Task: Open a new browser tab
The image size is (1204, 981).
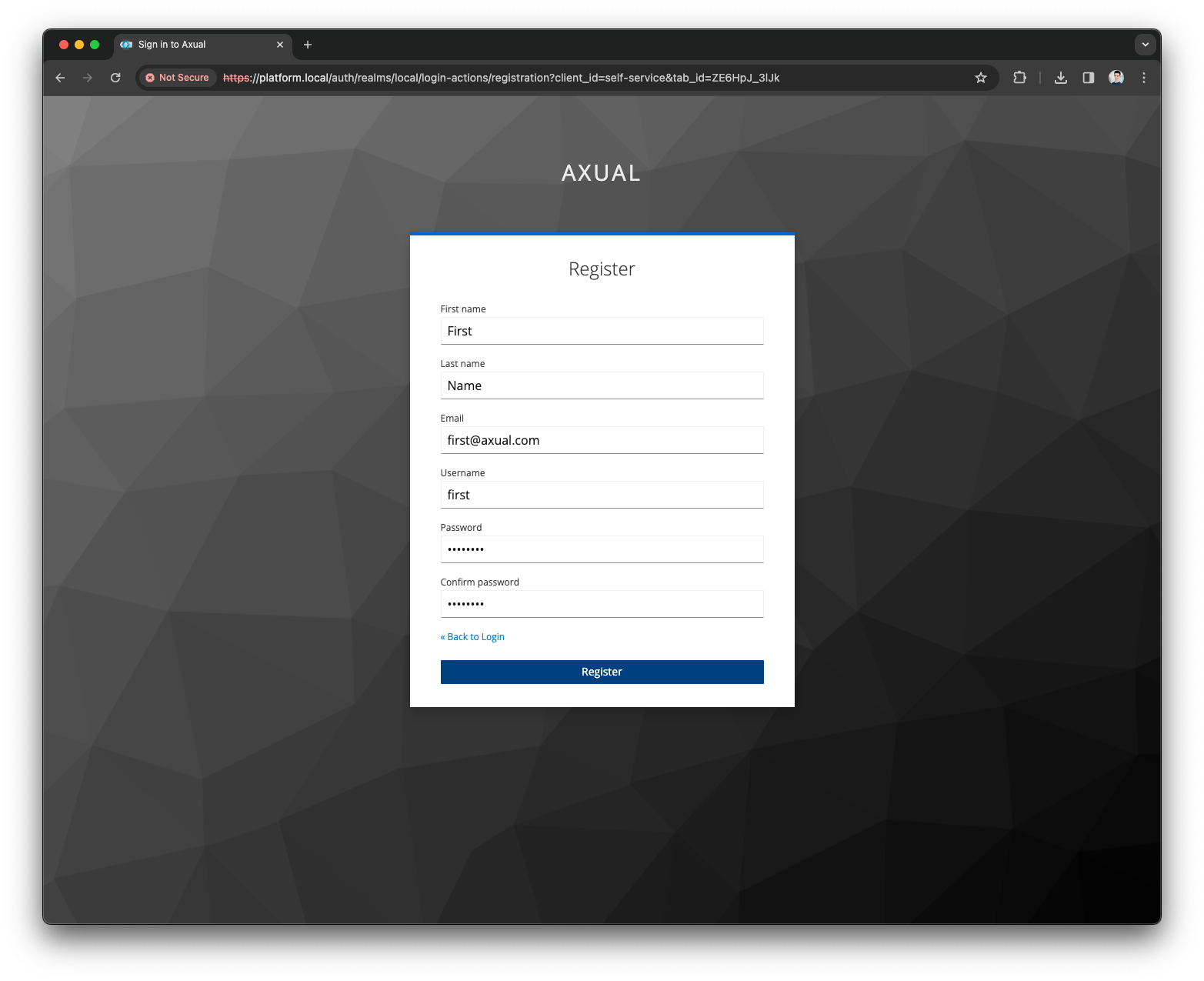Action: [308, 45]
